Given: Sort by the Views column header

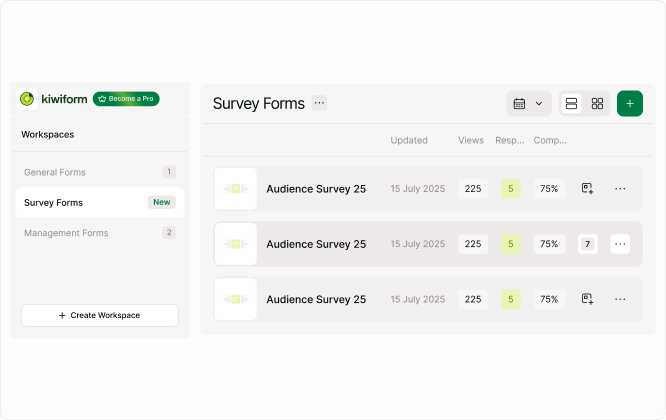Looking at the screenshot, I should [x=471, y=140].
